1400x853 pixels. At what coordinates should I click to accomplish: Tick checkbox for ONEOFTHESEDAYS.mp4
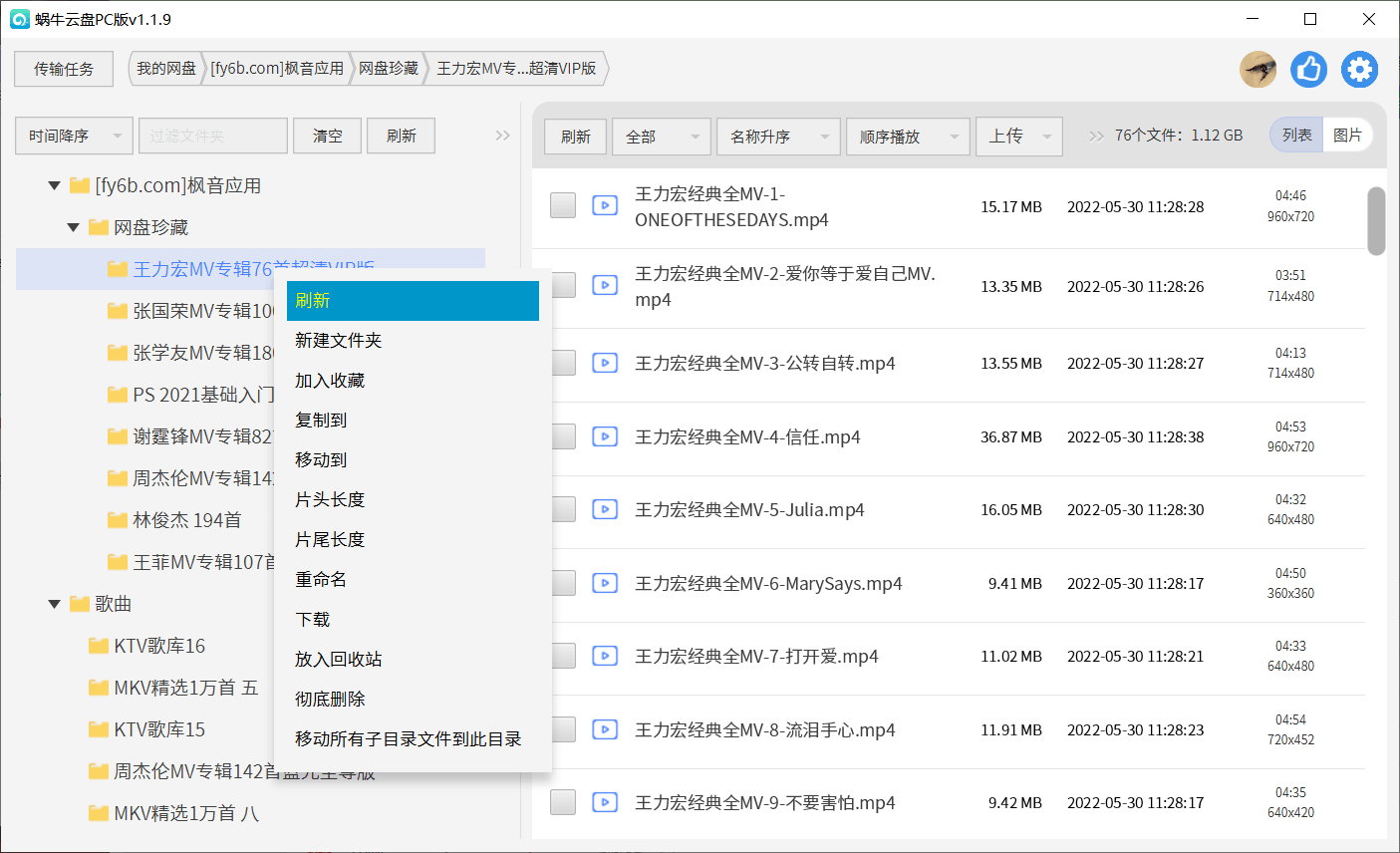pos(563,205)
